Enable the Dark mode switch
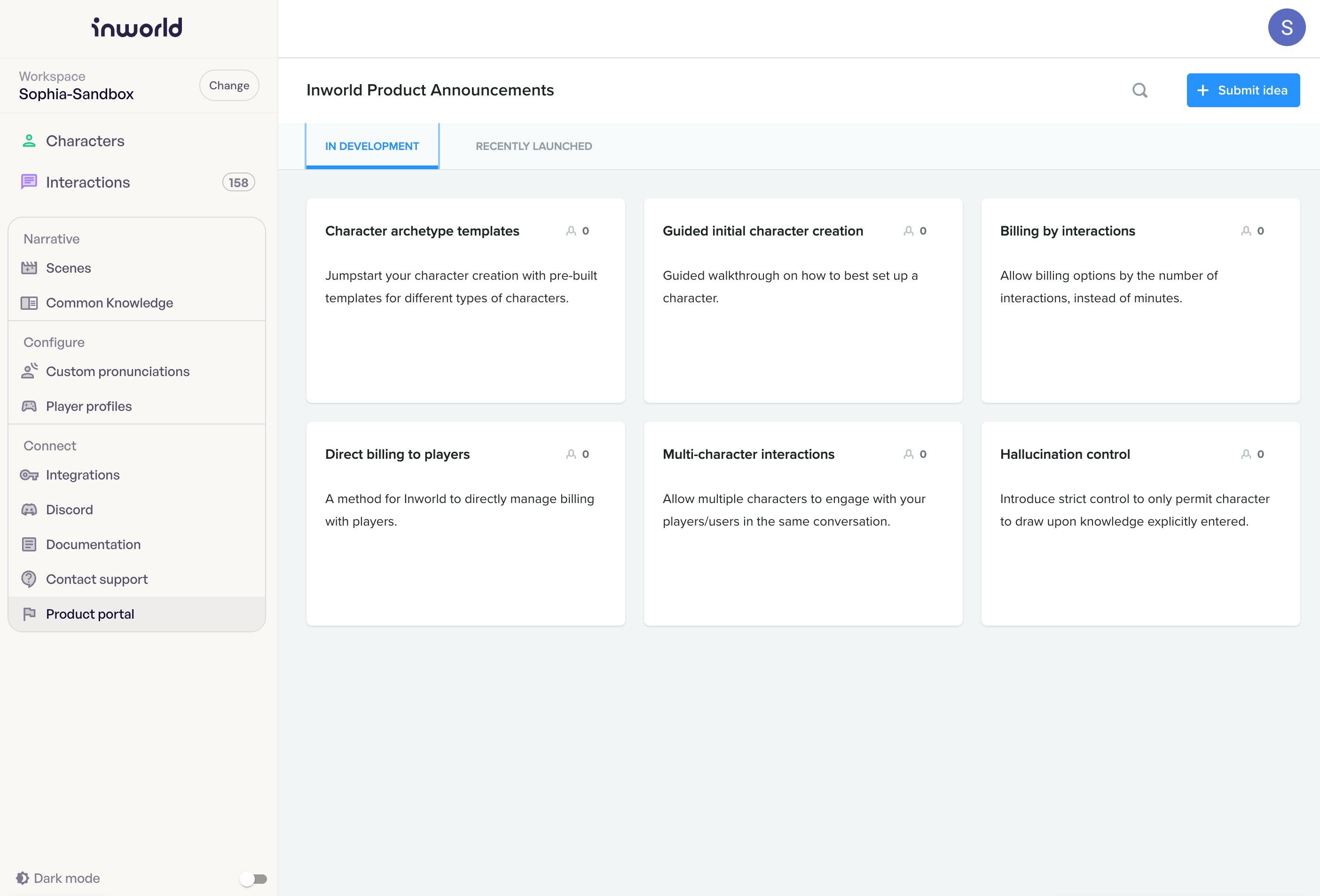 [x=253, y=879]
